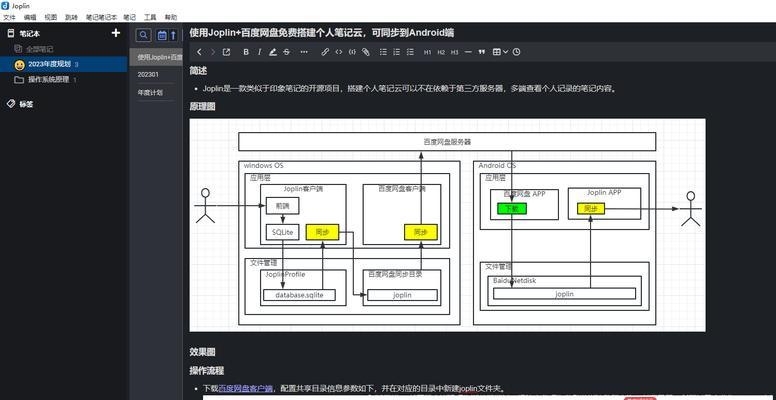Apply italic formatting

click(259, 52)
